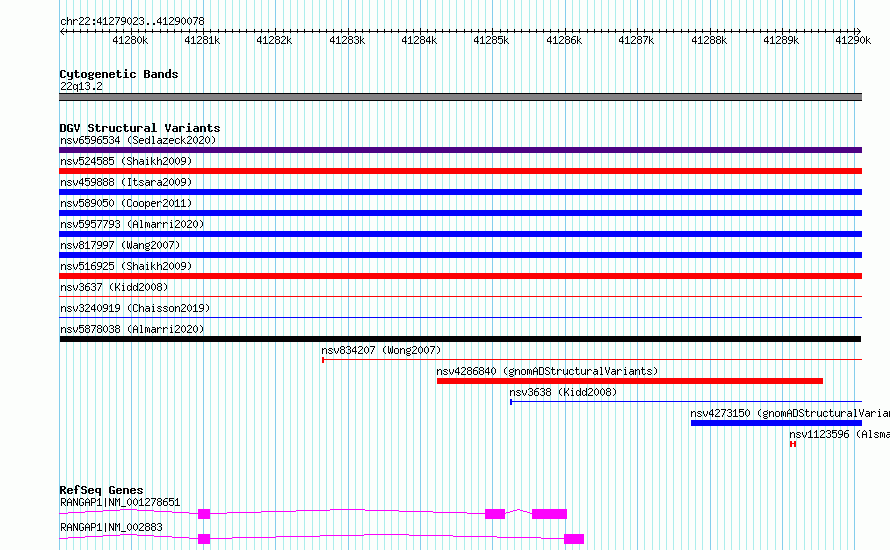Click the ruler's left arrow end
The width and height of the screenshot is (890, 550).
tap(62, 31)
